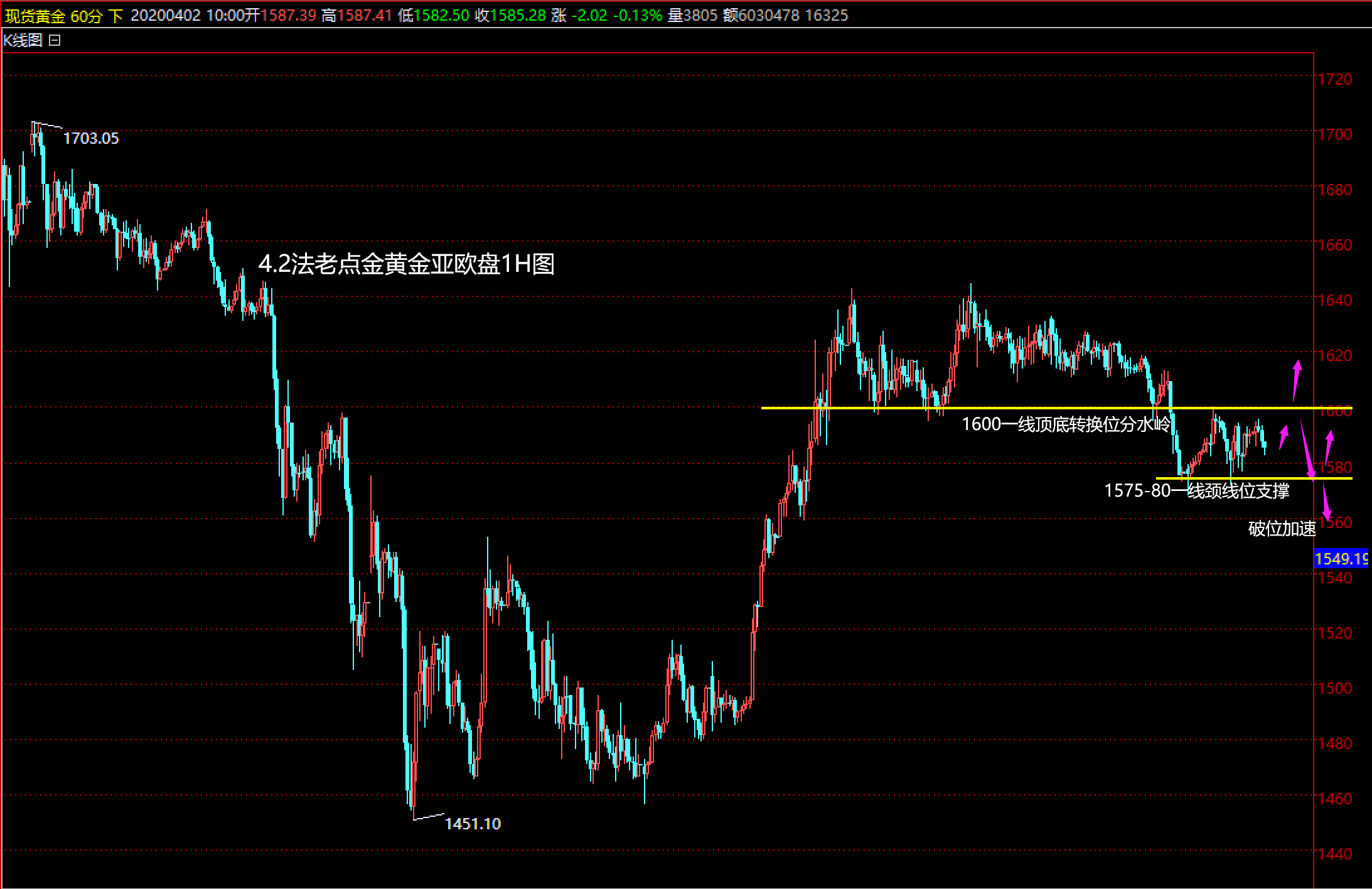Select the 1451.10 low price marker
Screen dimensions: 1372x889
(x=473, y=824)
